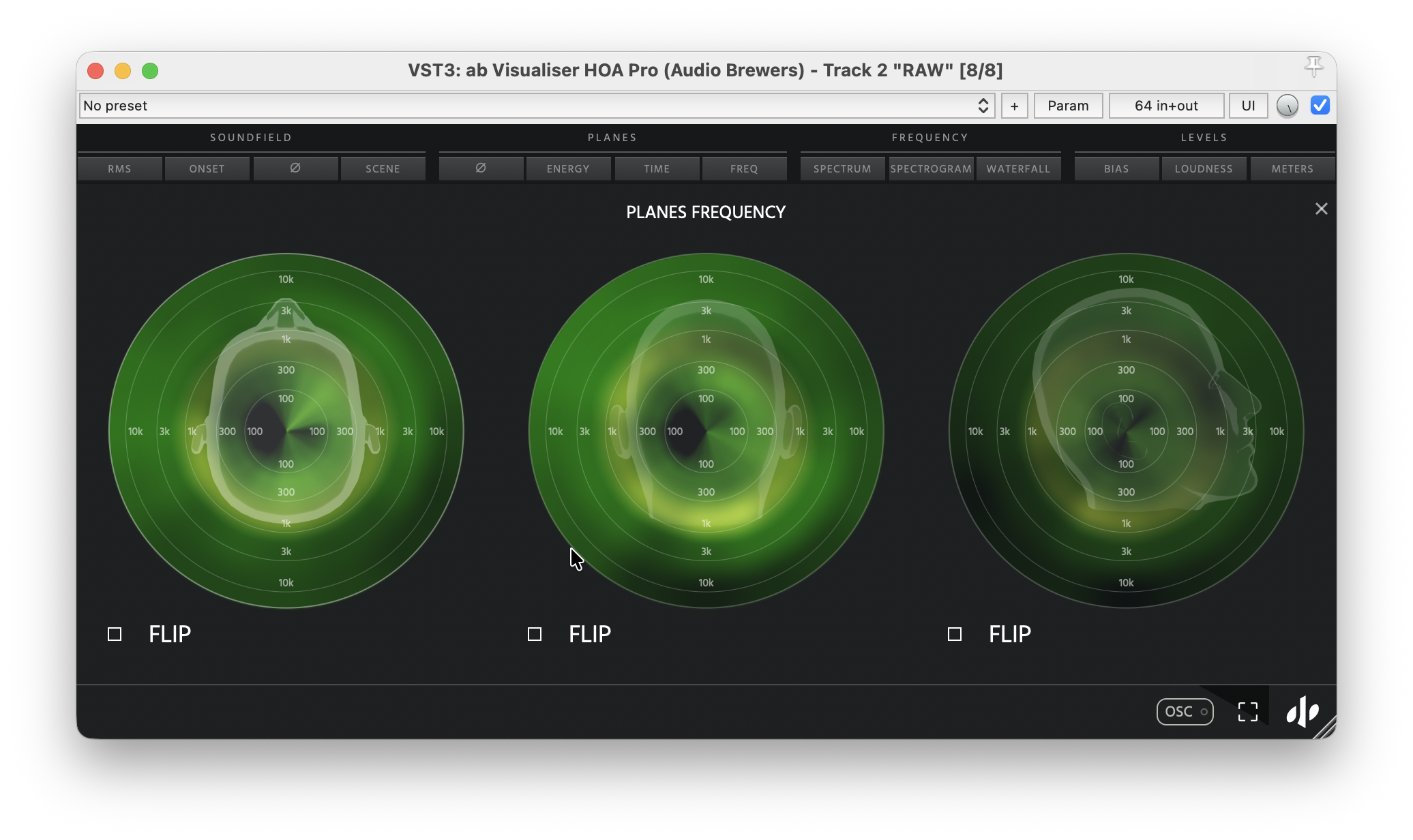Switch to Planes ENERGY view
This screenshot has height=840, width=1413.
[568, 168]
